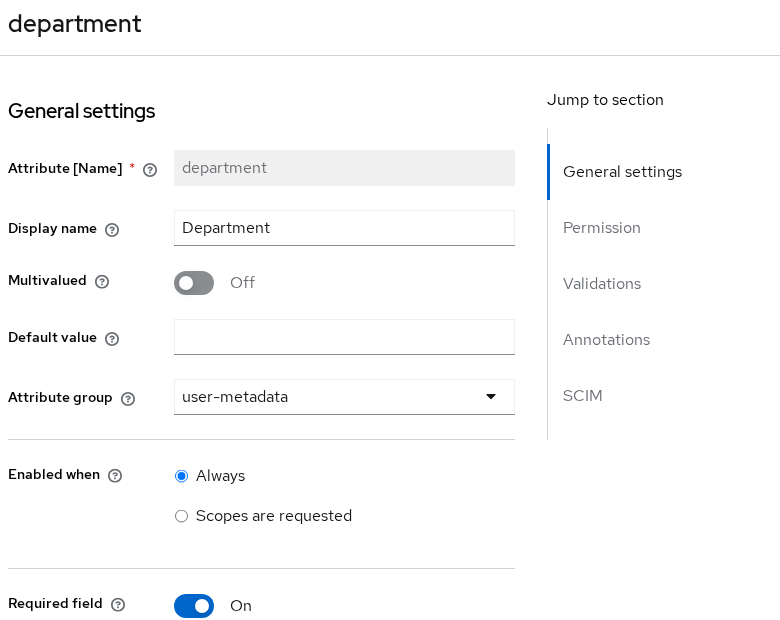Jump to SCIM section
780x620 pixels.
[583, 396]
